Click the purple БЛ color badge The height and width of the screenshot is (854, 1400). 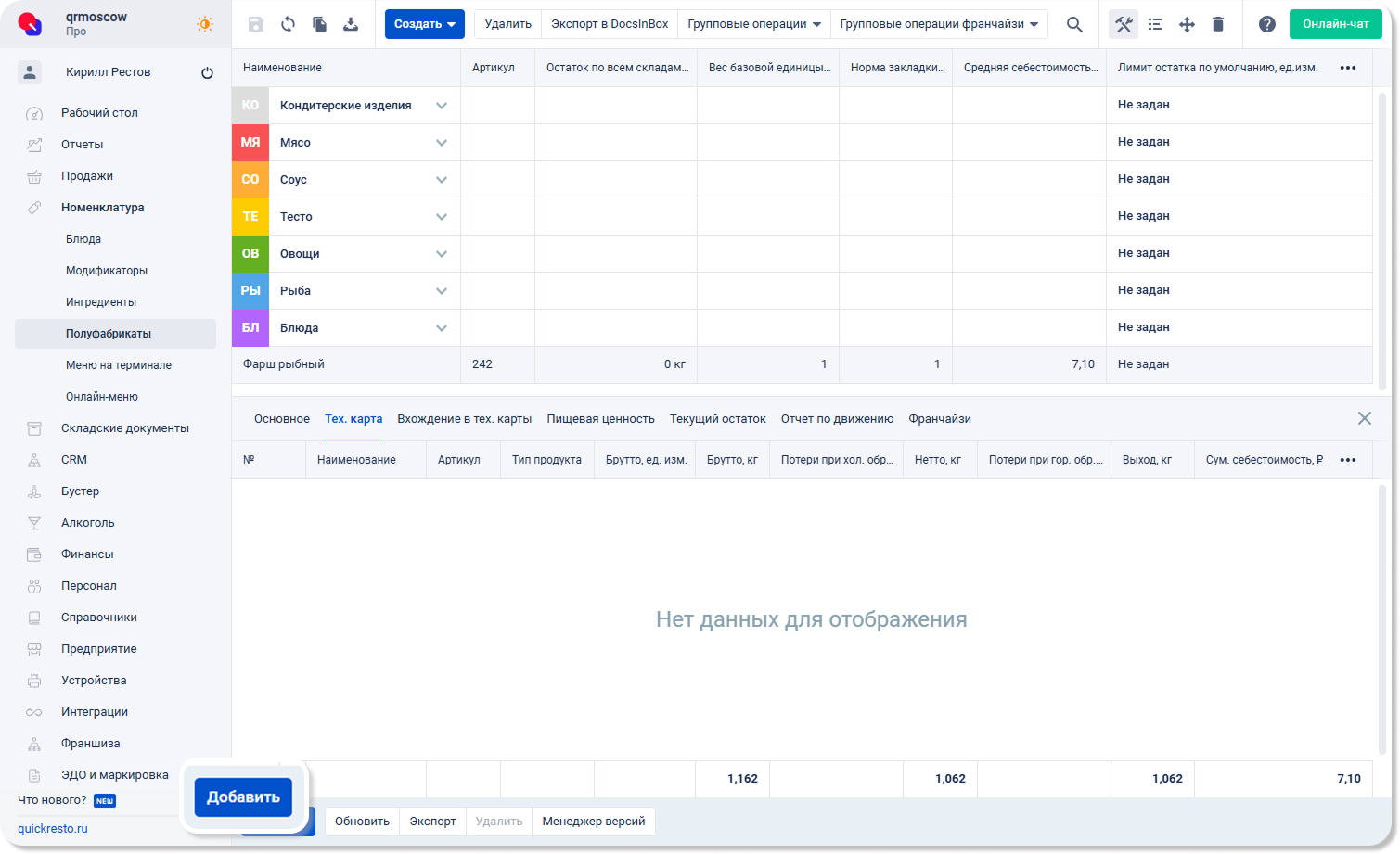click(x=250, y=328)
